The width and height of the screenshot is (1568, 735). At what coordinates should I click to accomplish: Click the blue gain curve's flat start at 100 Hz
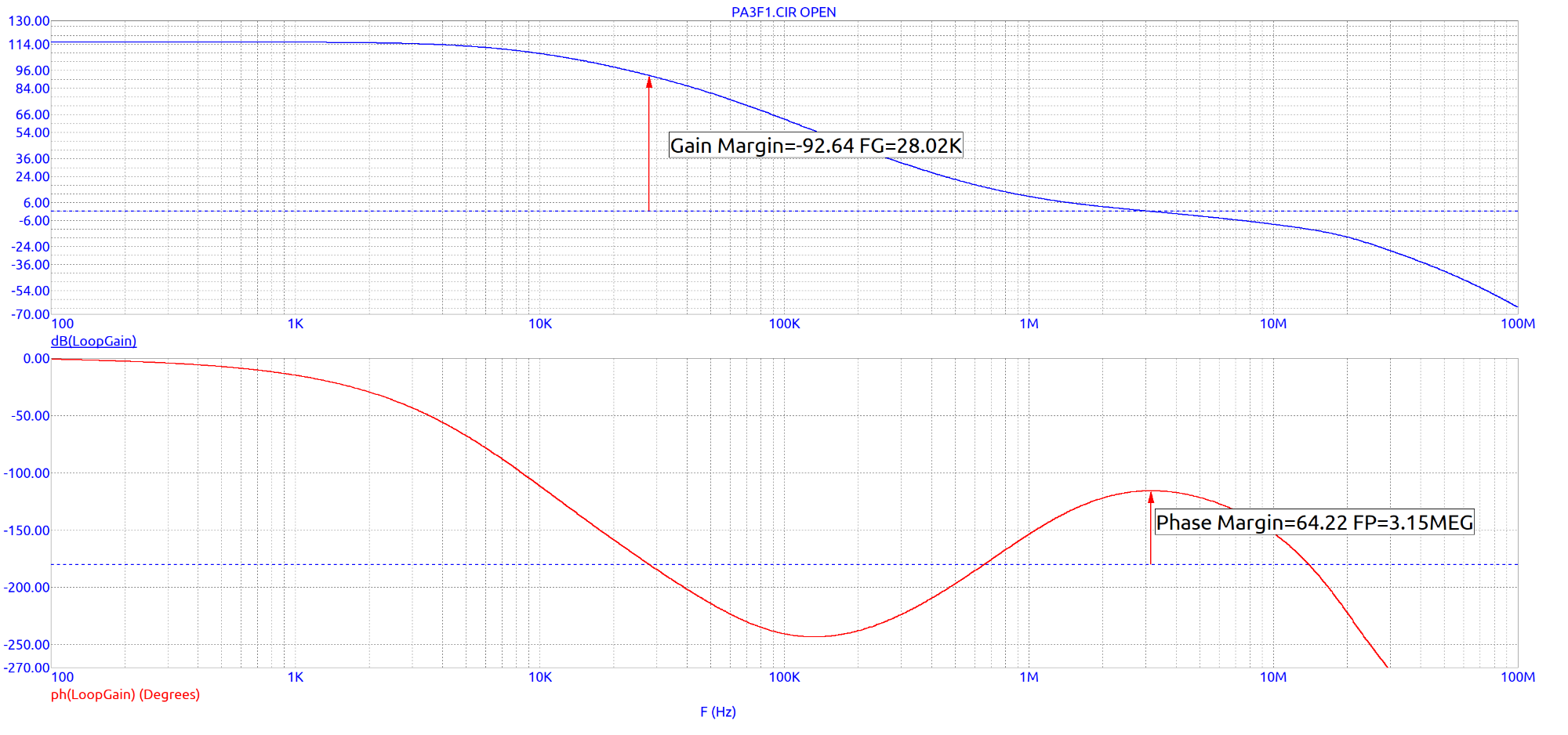click(53, 42)
